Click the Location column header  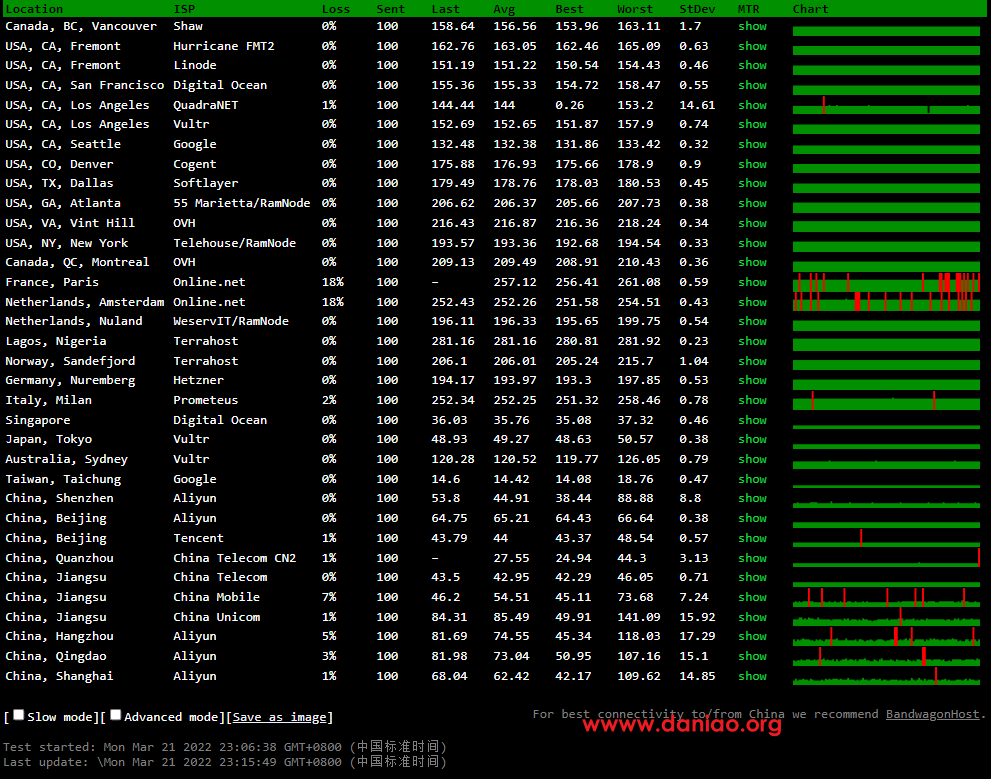(x=34, y=9)
